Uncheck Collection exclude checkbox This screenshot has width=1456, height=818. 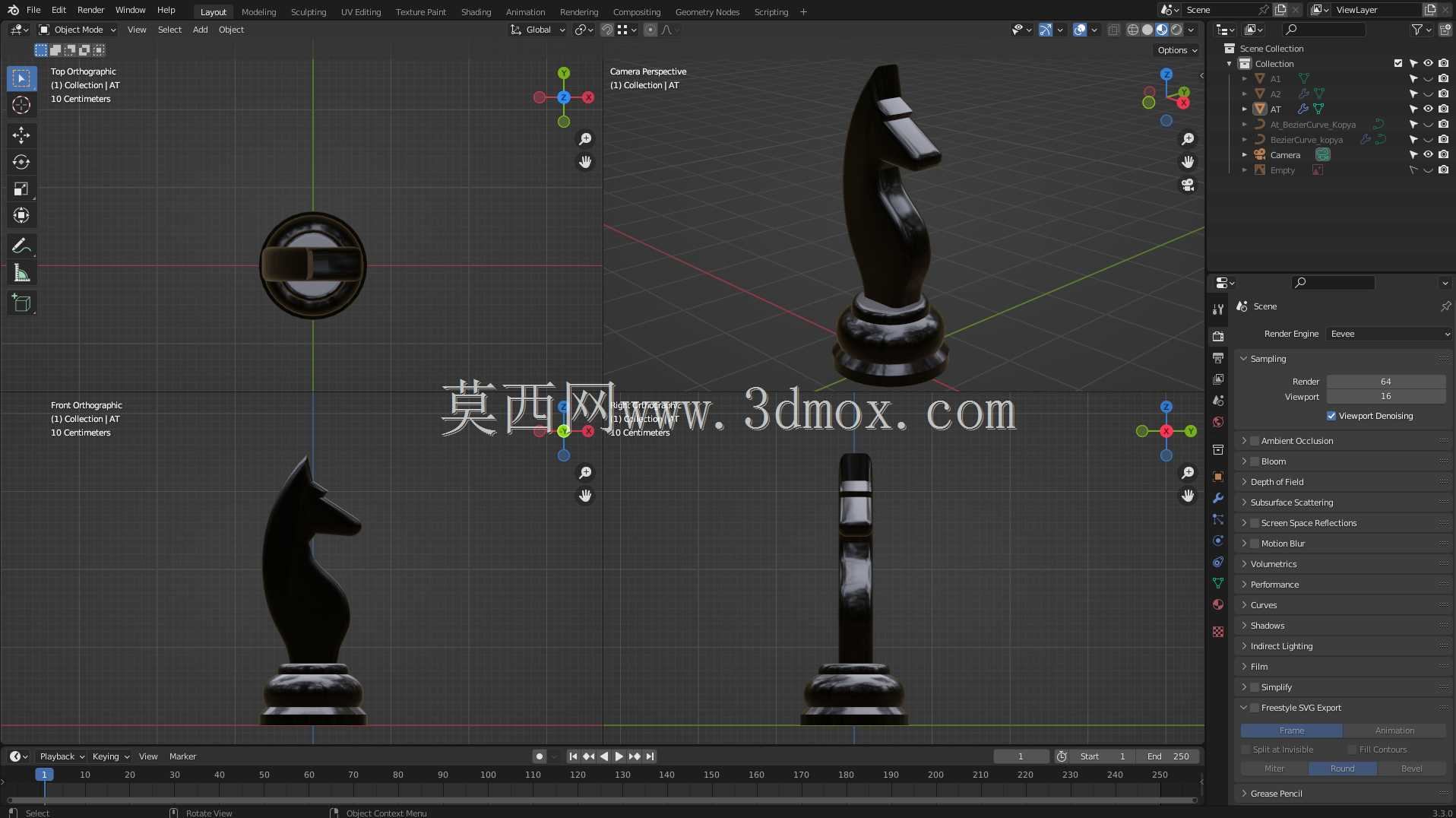pyautogui.click(x=1398, y=63)
